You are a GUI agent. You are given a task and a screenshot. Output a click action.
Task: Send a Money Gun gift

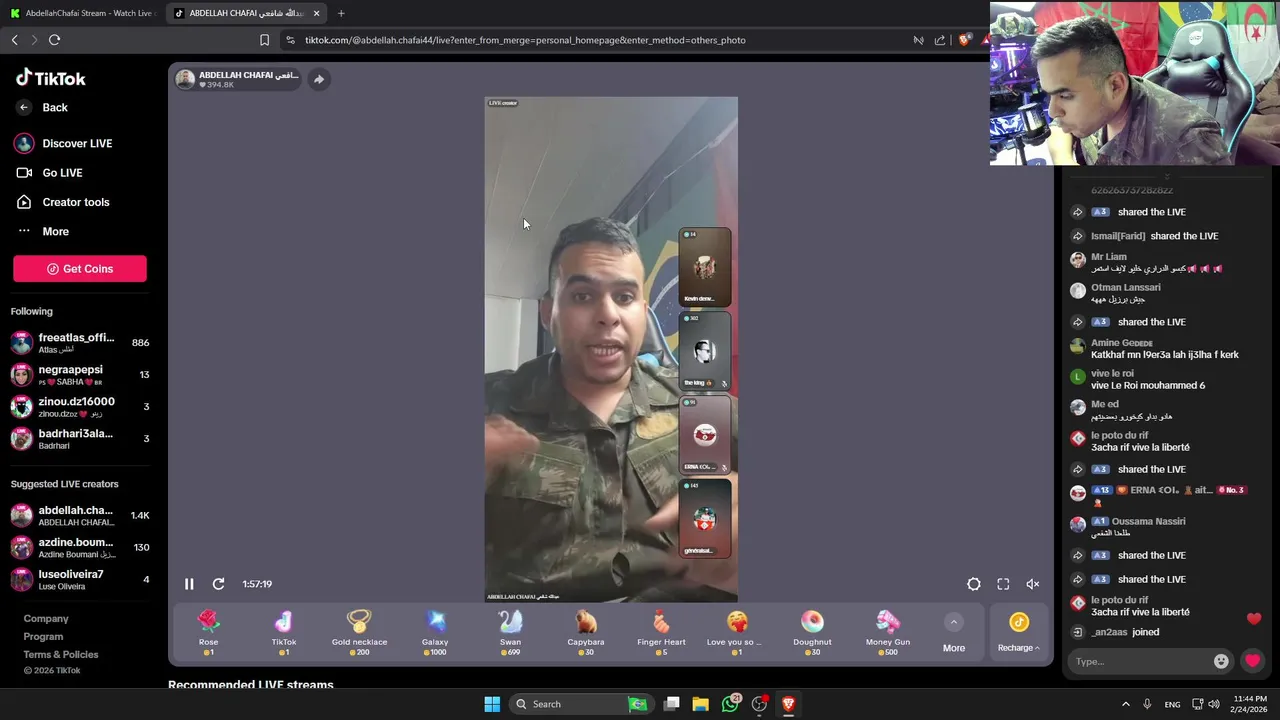tap(888, 632)
